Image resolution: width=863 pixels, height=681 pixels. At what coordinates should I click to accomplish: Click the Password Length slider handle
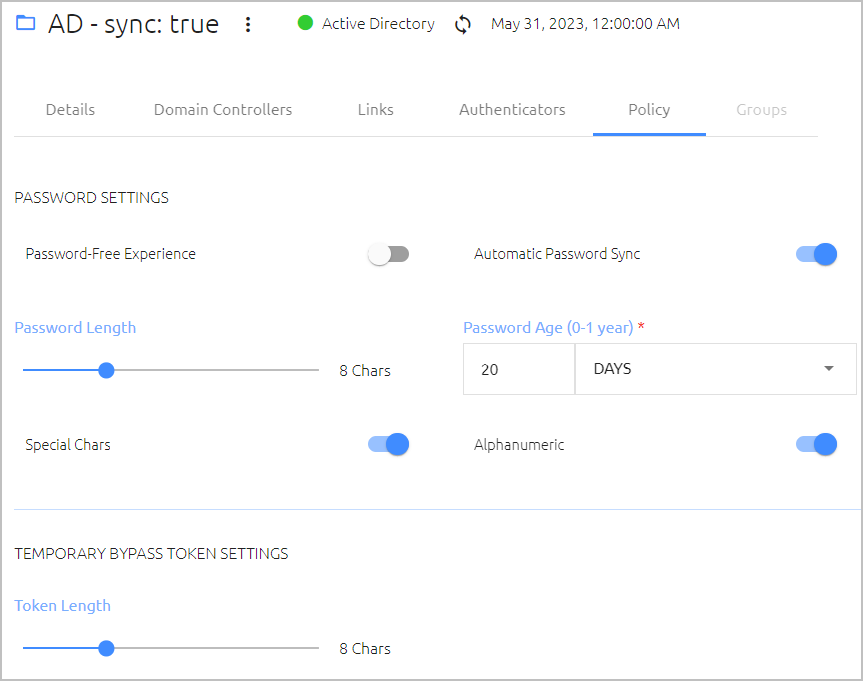tap(106, 371)
